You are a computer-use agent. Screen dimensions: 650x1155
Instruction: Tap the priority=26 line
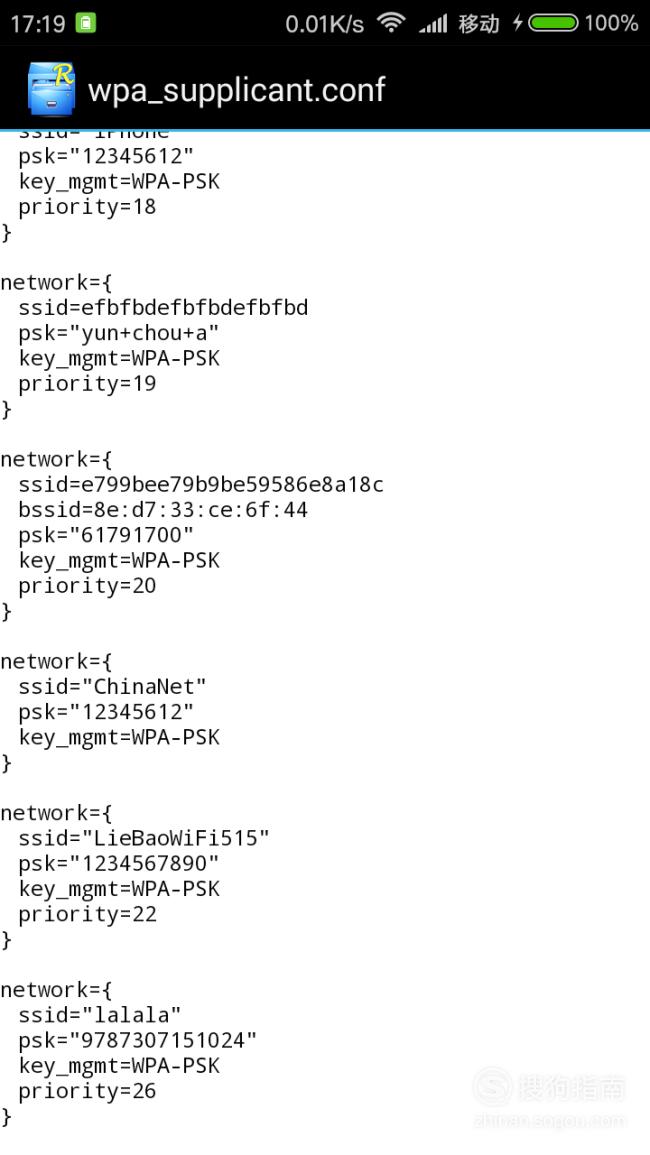pos(87,1091)
